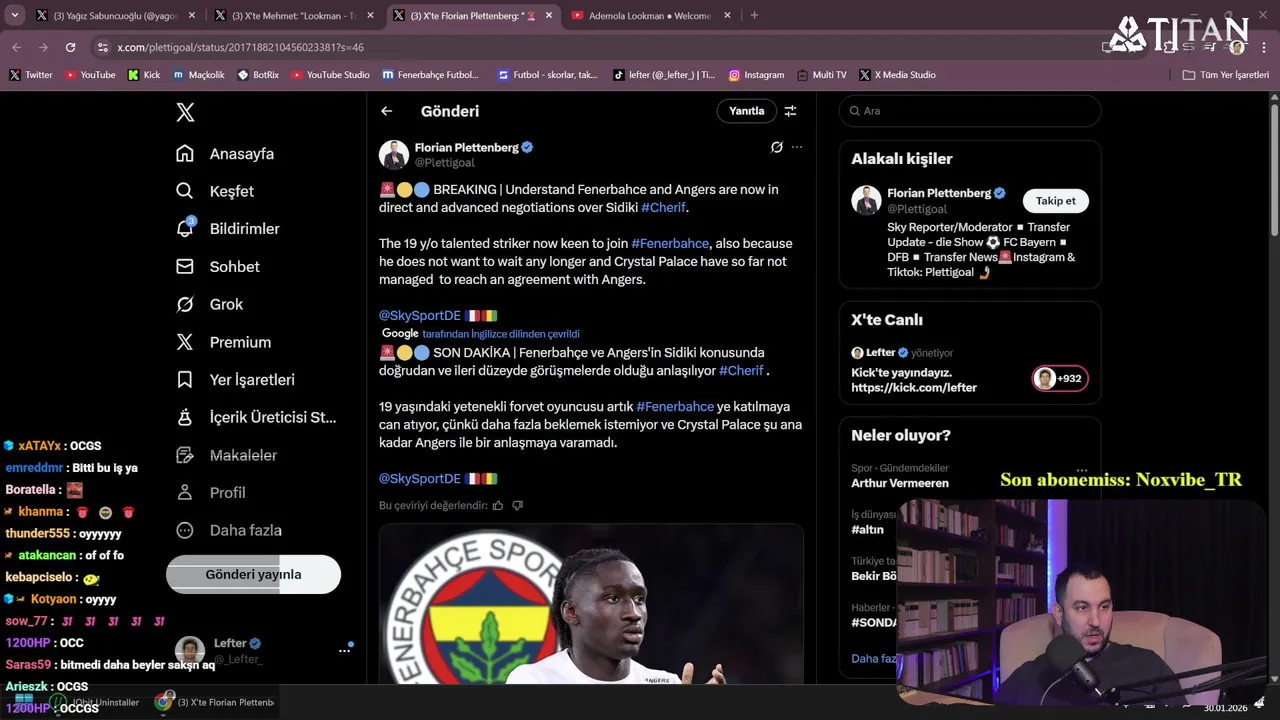Click the Grok icon on Plettenberg's post
Image resolution: width=1280 pixels, height=720 pixels.
coord(776,147)
